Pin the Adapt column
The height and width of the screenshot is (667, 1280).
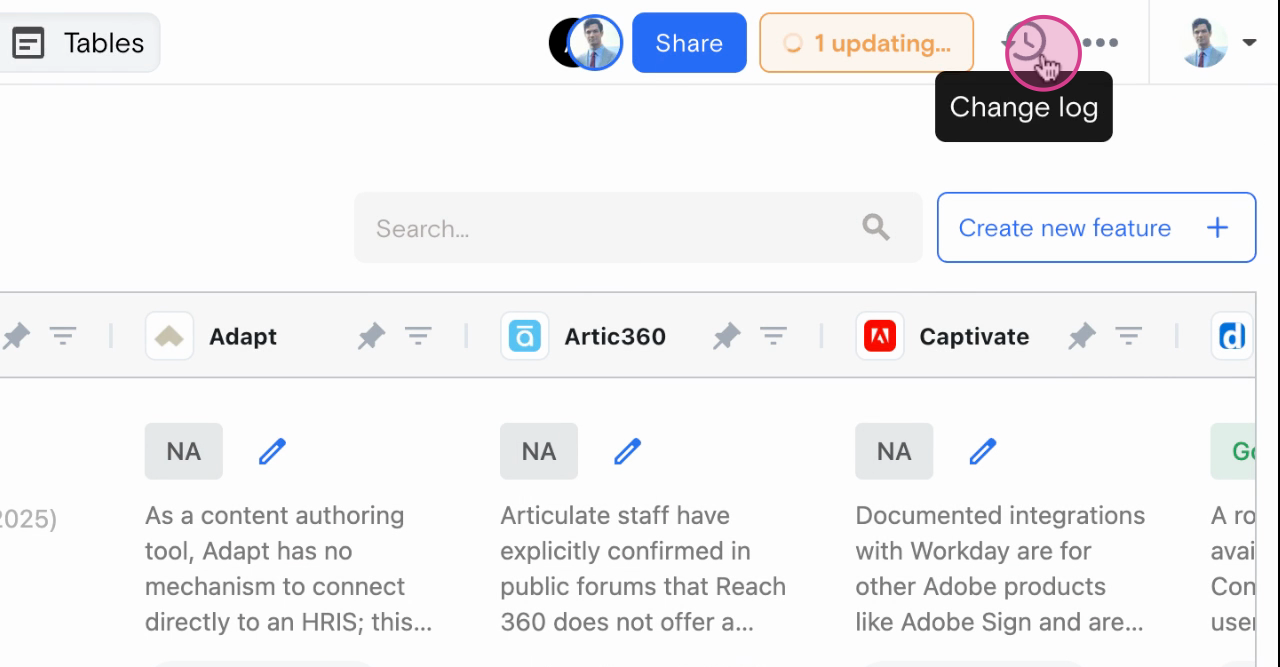[x=371, y=337]
